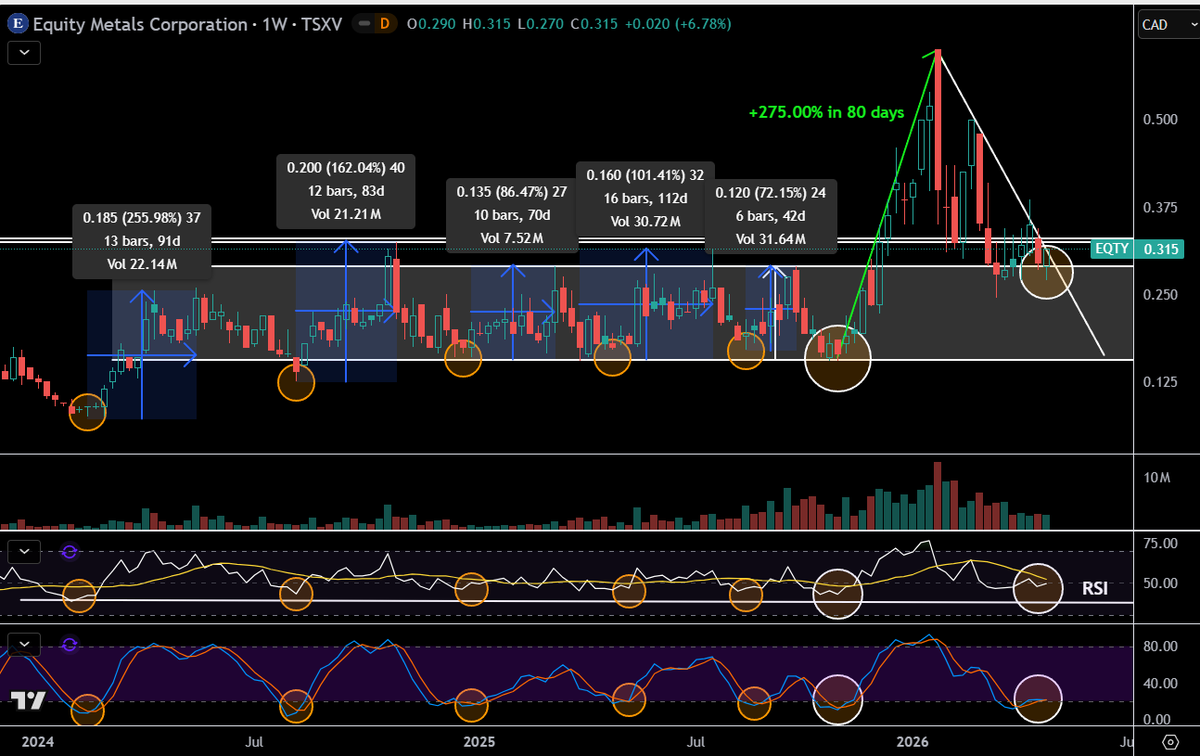The height and width of the screenshot is (756, 1200).
Task: Click the 0.125 price axis label
Action: [1159, 381]
